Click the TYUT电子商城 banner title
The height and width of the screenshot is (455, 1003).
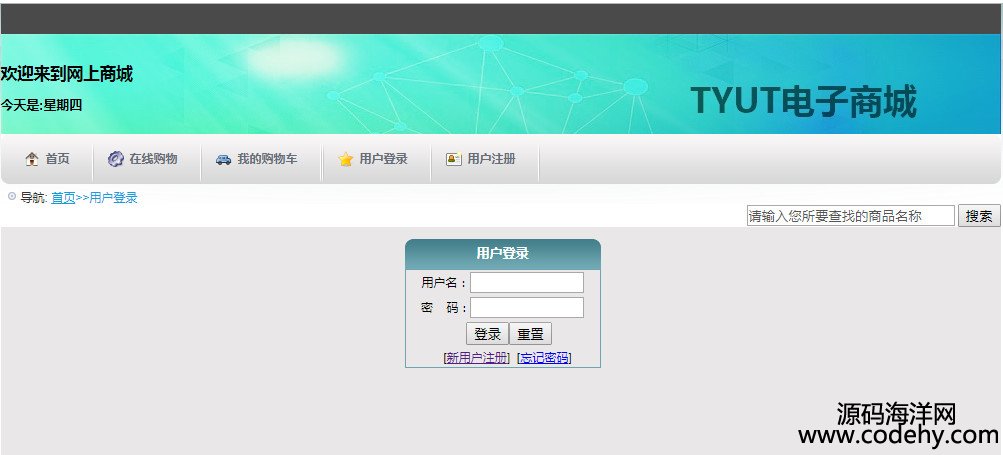tap(803, 101)
